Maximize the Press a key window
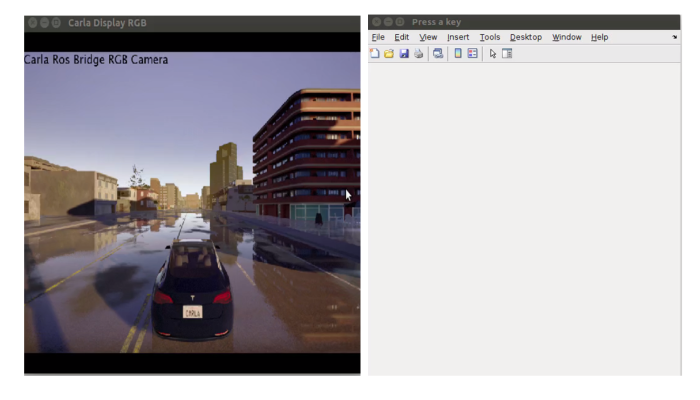 (x=400, y=22)
